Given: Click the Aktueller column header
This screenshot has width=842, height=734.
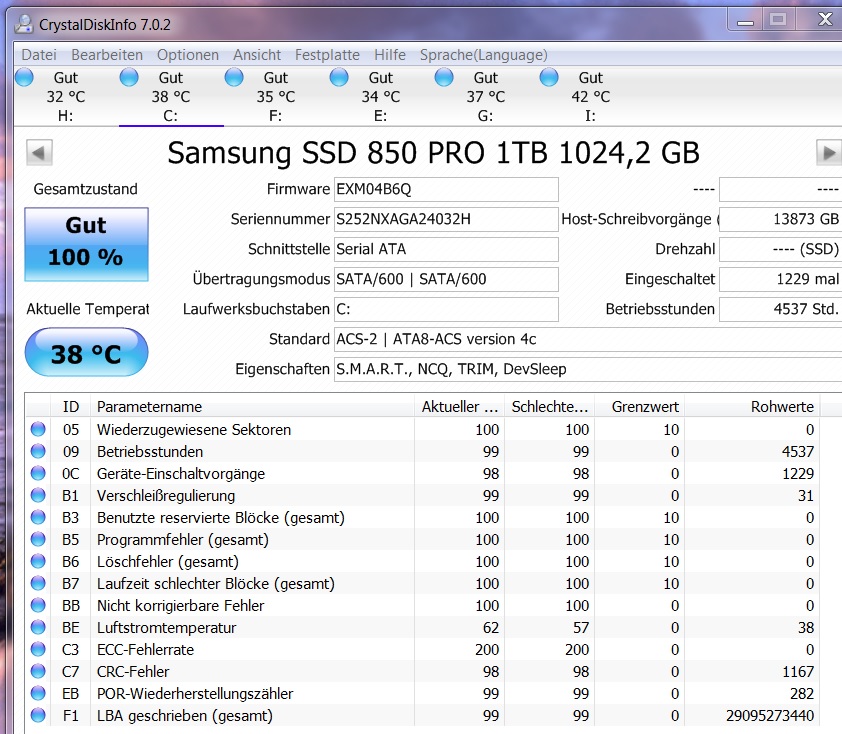Looking at the screenshot, I should tap(459, 407).
